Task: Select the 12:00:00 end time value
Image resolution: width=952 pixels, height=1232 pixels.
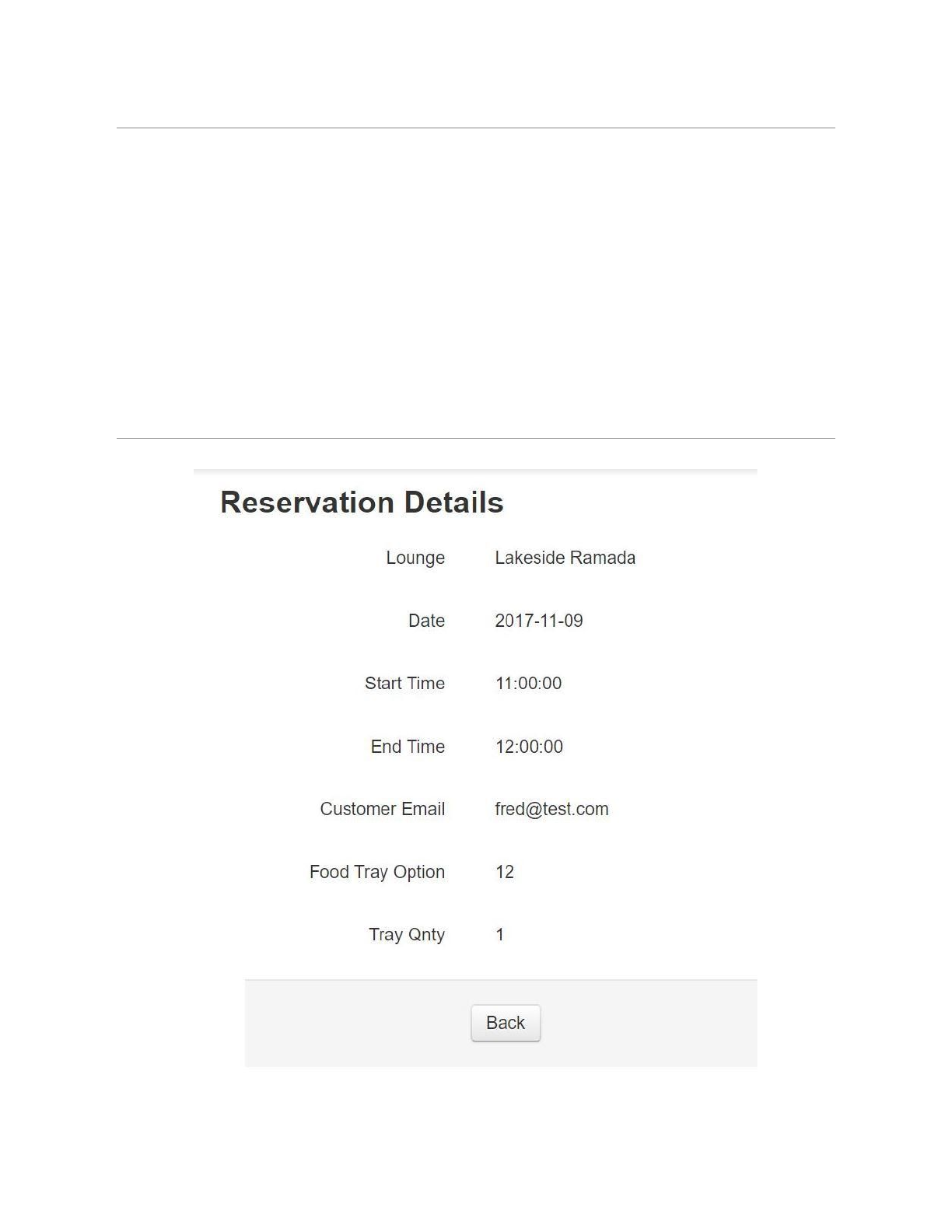Action: pyautogui.click(x=529, y=747)
